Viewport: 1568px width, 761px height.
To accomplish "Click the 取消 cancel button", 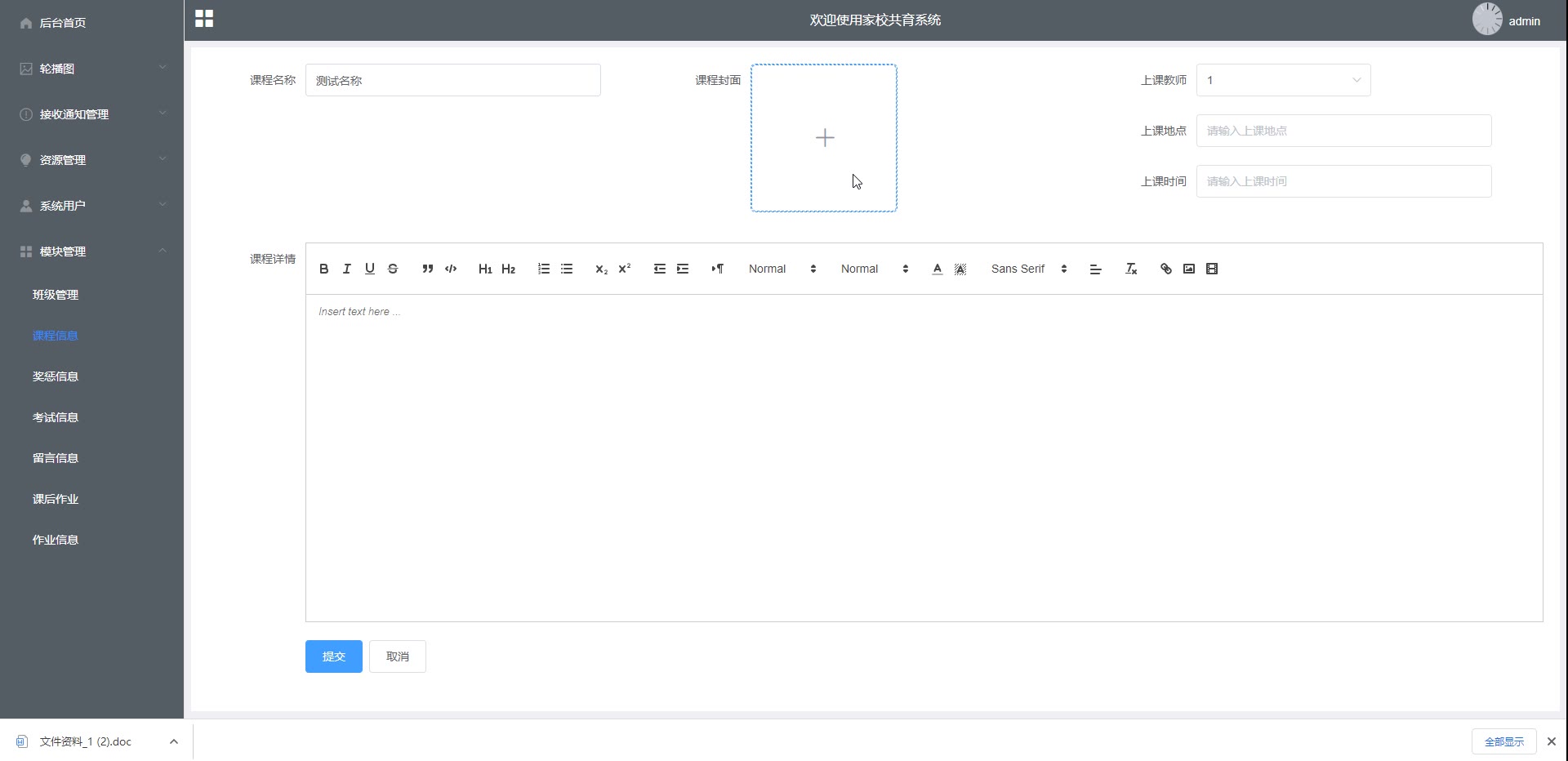I will [398, 656].
